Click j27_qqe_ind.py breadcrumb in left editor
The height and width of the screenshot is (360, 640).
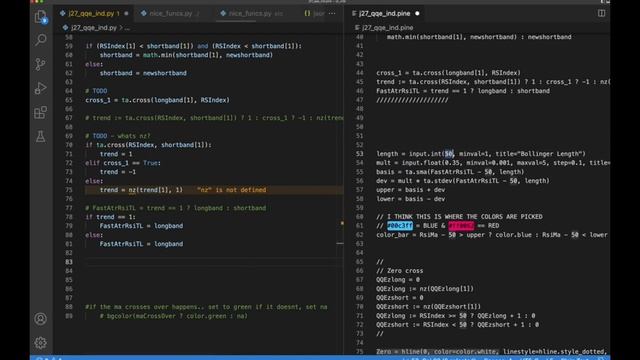click(x=93, y=28)
